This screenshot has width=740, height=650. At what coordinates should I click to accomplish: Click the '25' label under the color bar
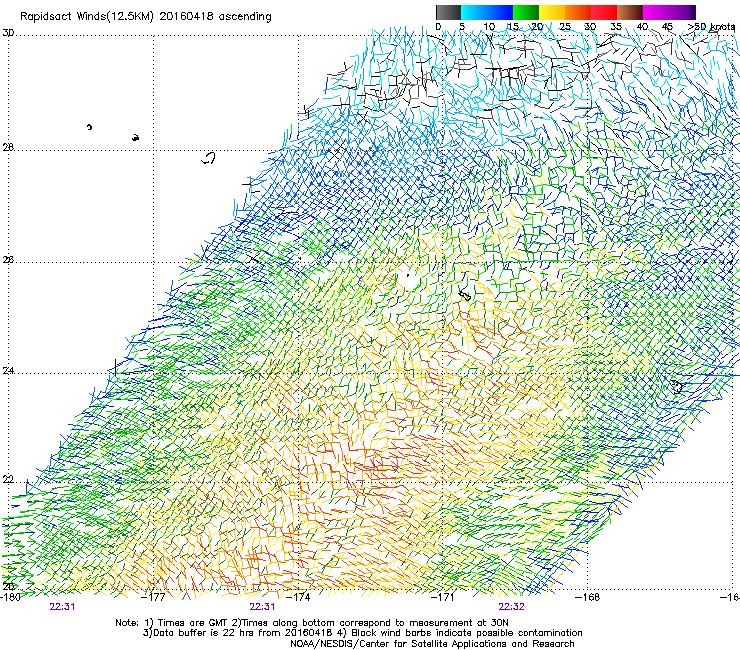tap(565, 27)
